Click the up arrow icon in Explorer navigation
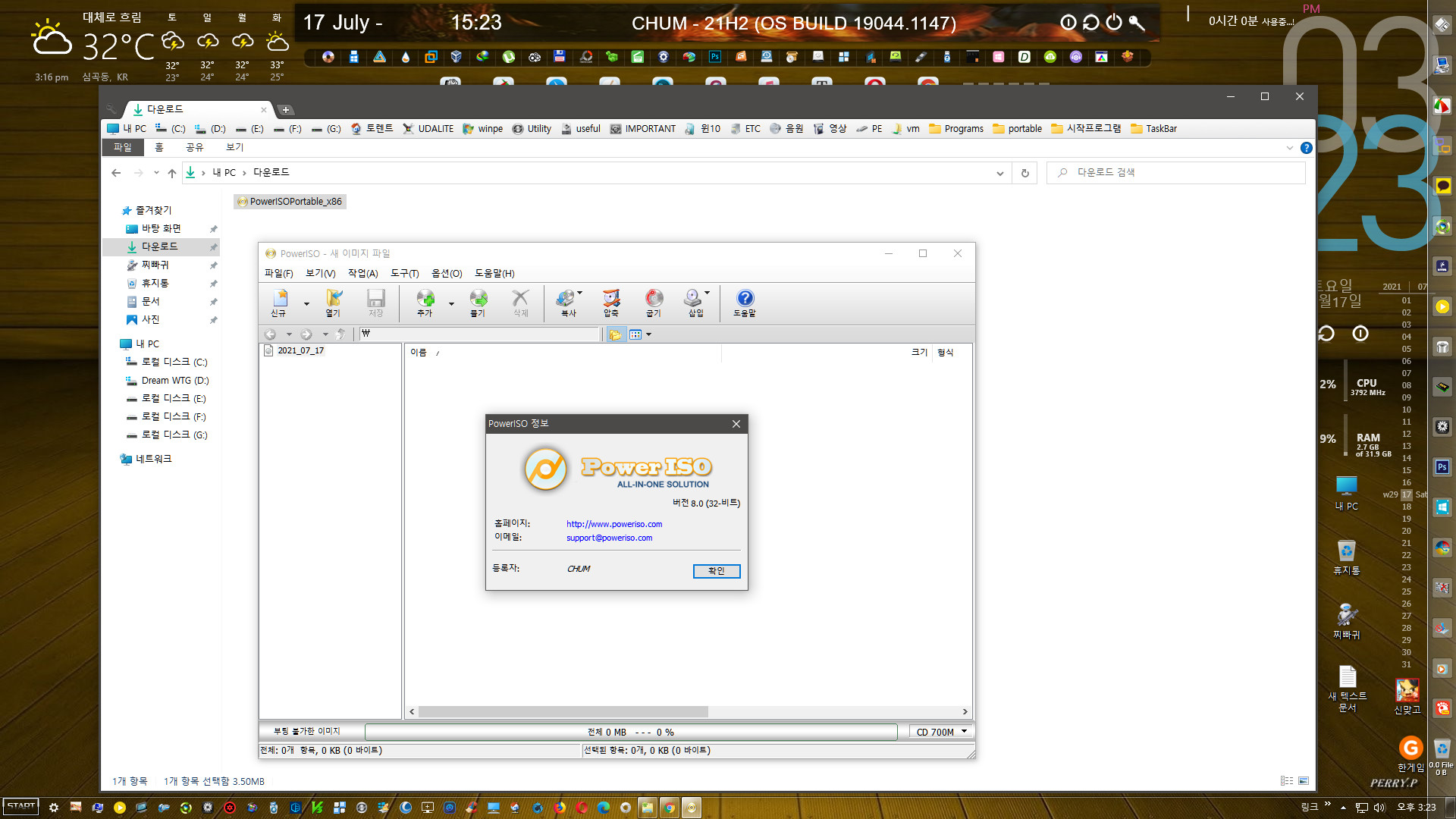 click(x=172, y=173)
